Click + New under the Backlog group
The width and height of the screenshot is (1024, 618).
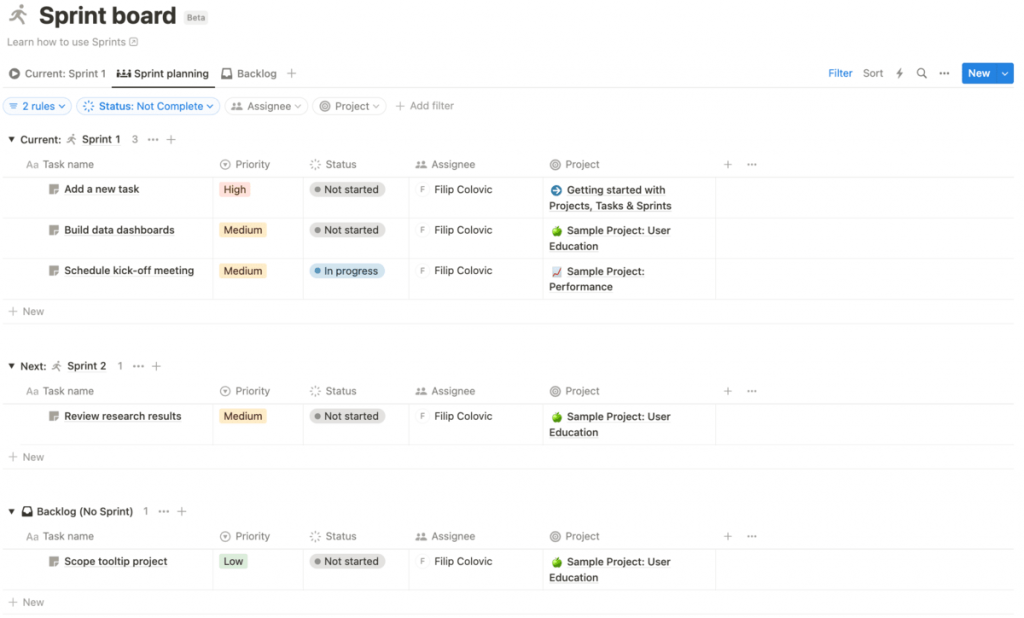pyautogui.click(x=27, y=602)
